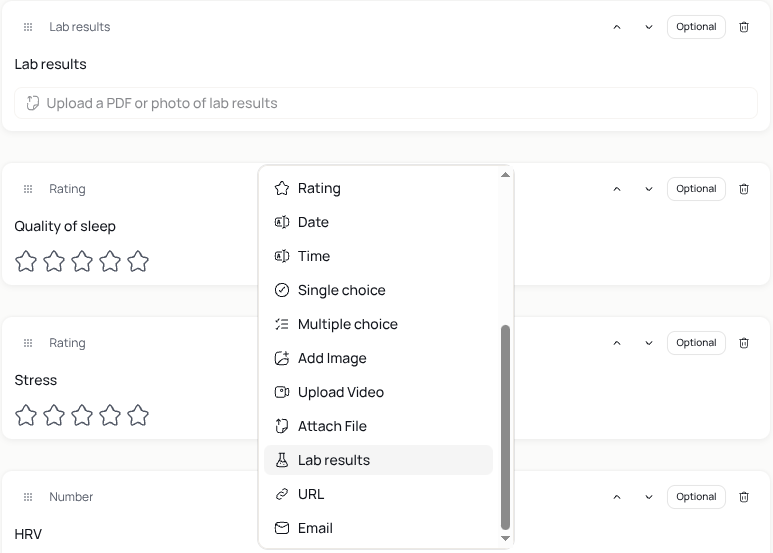Select the highlighted Lab results option
Image resolution: width=773 pixels, height=553 pixels.
point(378,460)
